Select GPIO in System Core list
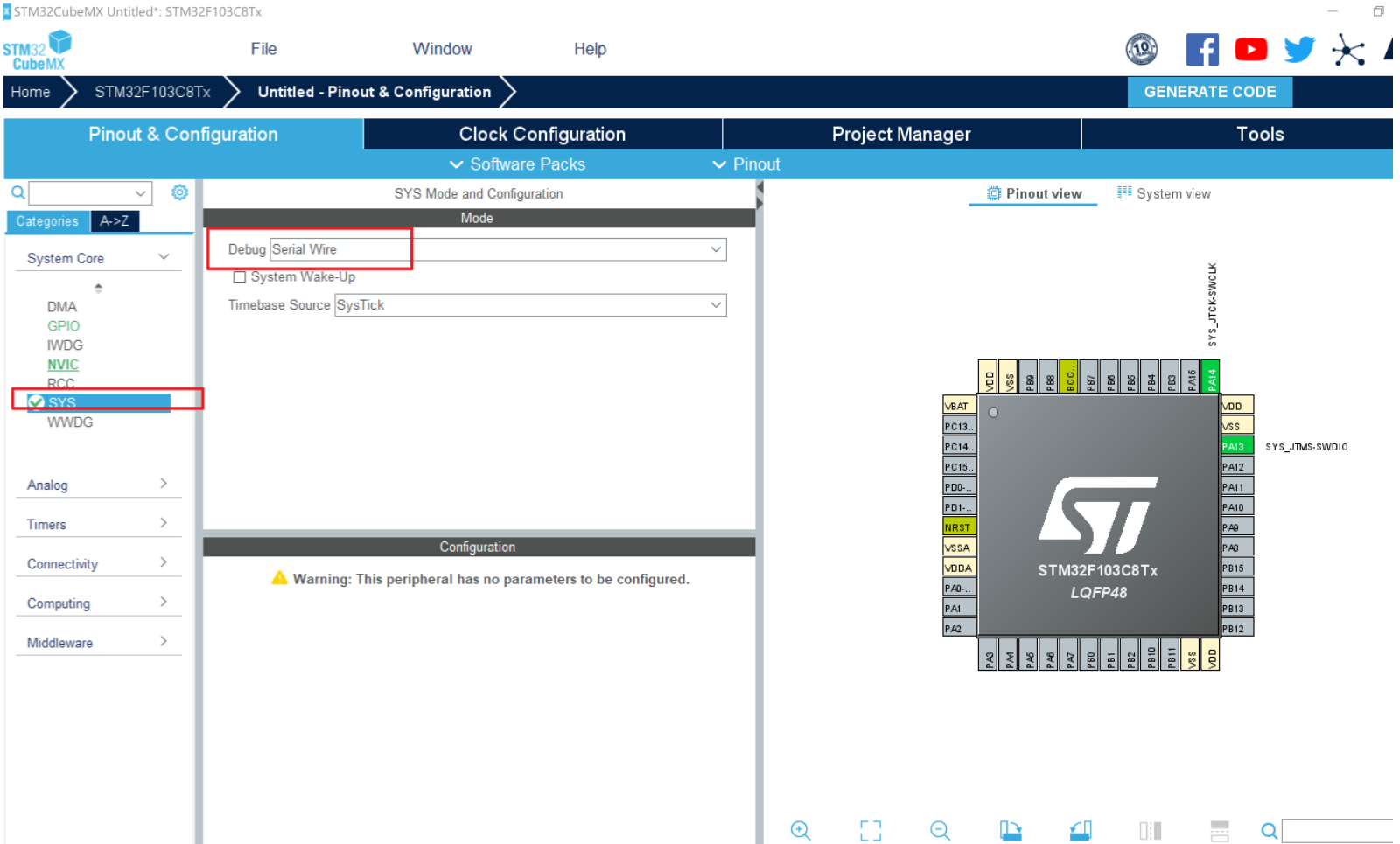This screenshot has width=1400, height=844. click(63, 326)
